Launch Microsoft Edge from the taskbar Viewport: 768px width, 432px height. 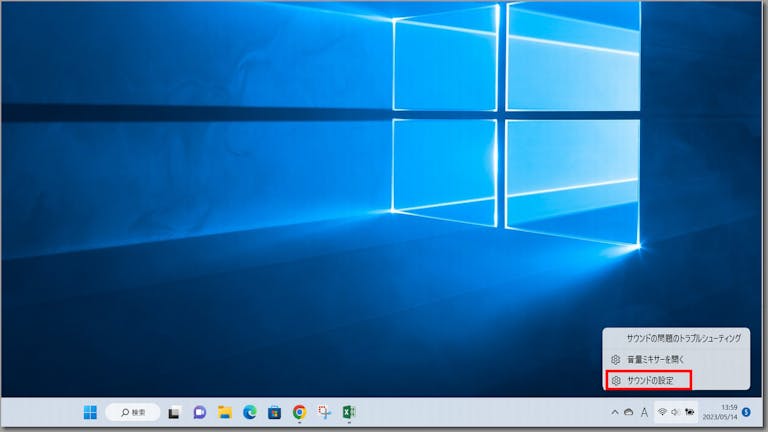(250, 412)
